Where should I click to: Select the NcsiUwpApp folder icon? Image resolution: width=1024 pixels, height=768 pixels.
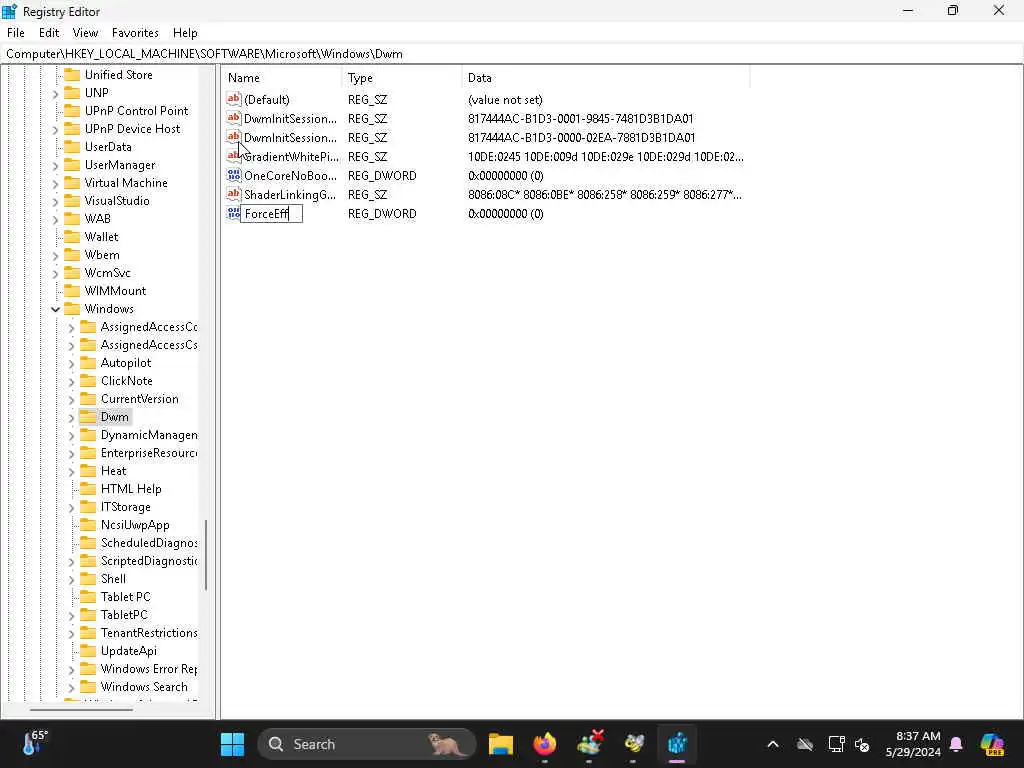[88, 524]
